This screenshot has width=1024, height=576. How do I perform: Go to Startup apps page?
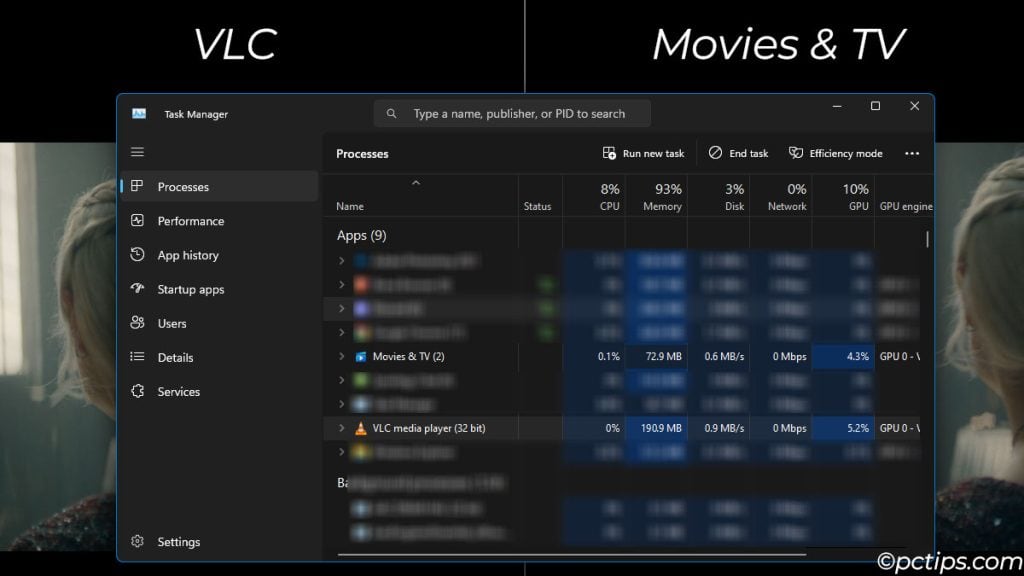pyautogui.click(x=219, y=289)
